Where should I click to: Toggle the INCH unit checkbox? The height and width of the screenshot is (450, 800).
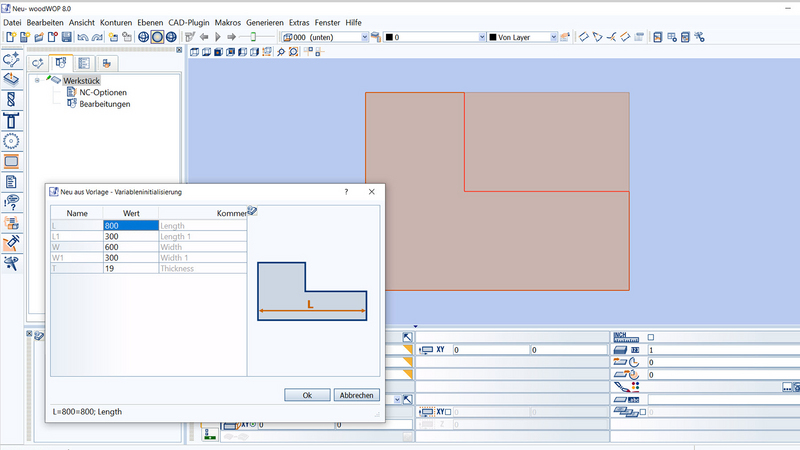(x=650, y=337)
